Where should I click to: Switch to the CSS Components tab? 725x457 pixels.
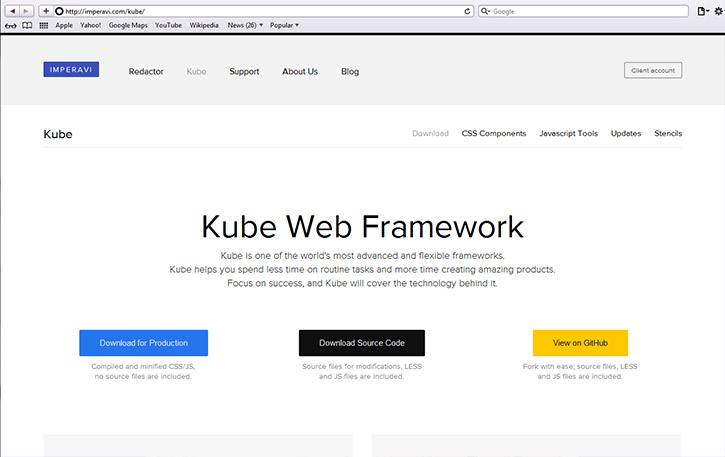point(494,133)
